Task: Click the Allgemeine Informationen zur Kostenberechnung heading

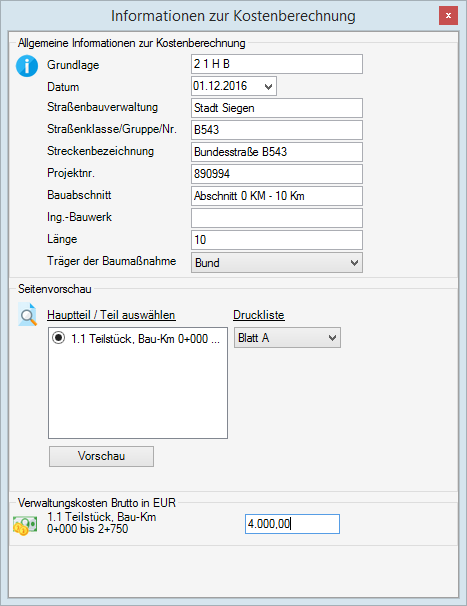Action: tap(131, 43)
